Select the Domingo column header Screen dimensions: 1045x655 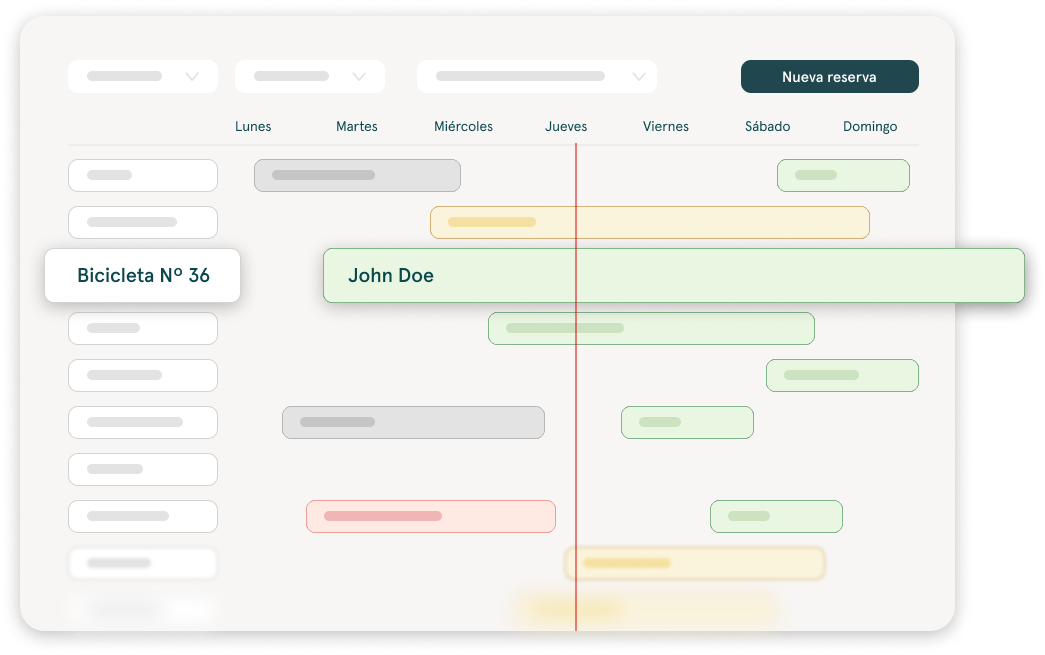[x=870, y=127]
